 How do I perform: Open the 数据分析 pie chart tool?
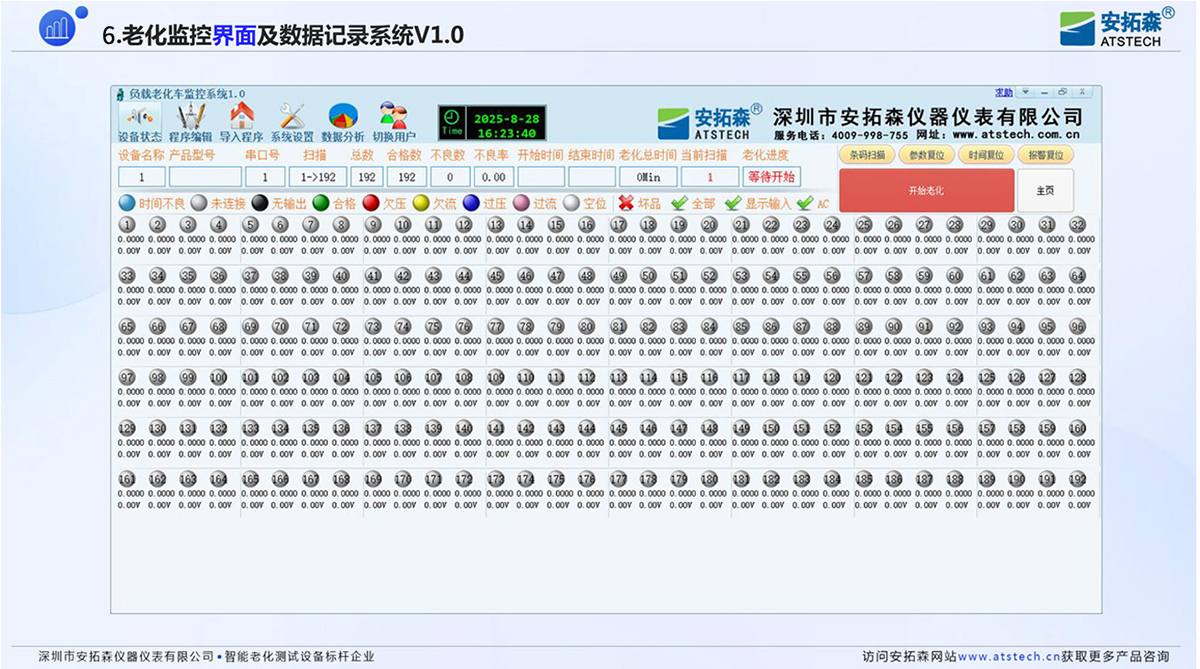click(x=343, y=122)
